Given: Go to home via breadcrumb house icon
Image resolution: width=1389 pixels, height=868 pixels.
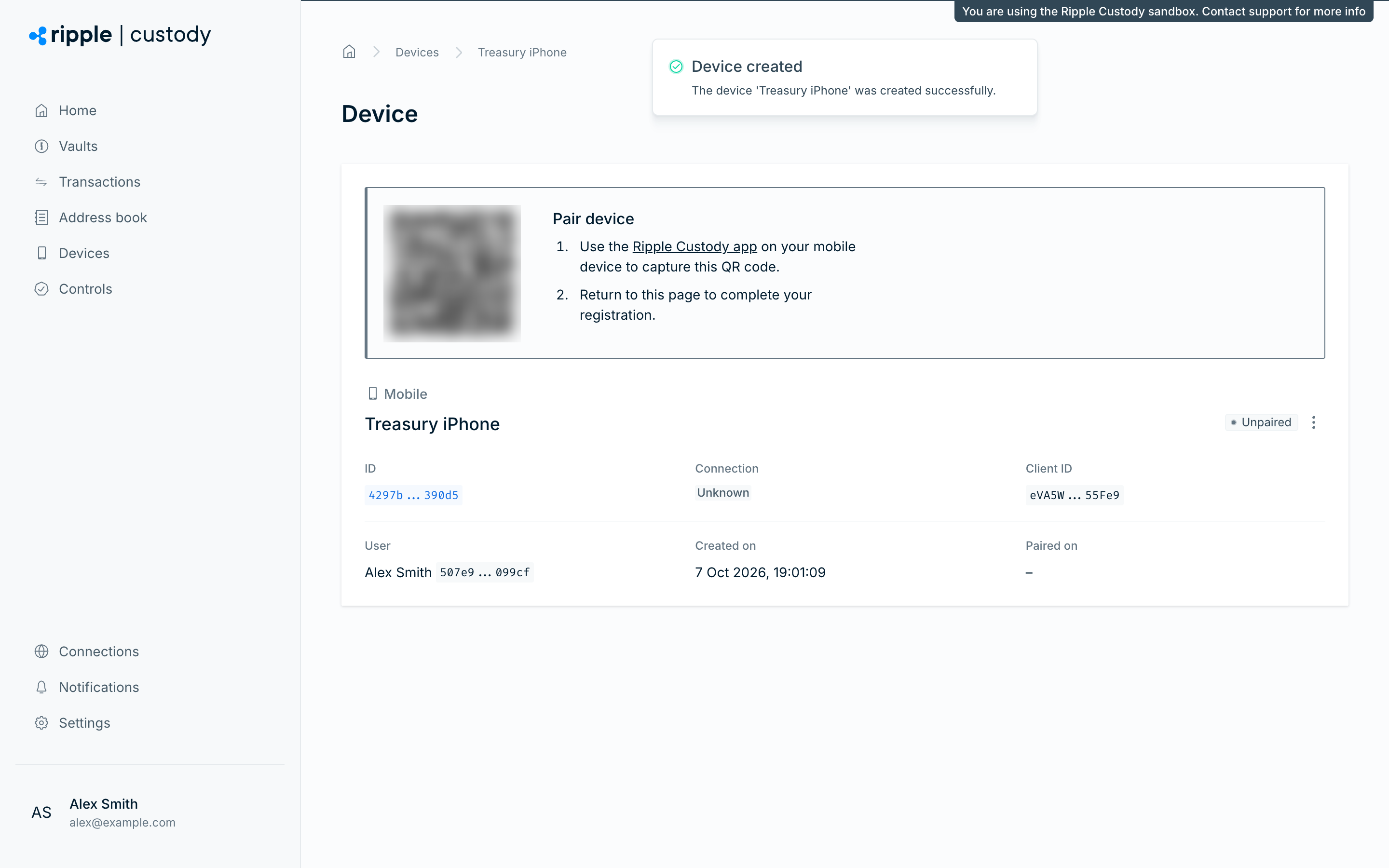Looking at the screenshot, I should click(349, 52).
